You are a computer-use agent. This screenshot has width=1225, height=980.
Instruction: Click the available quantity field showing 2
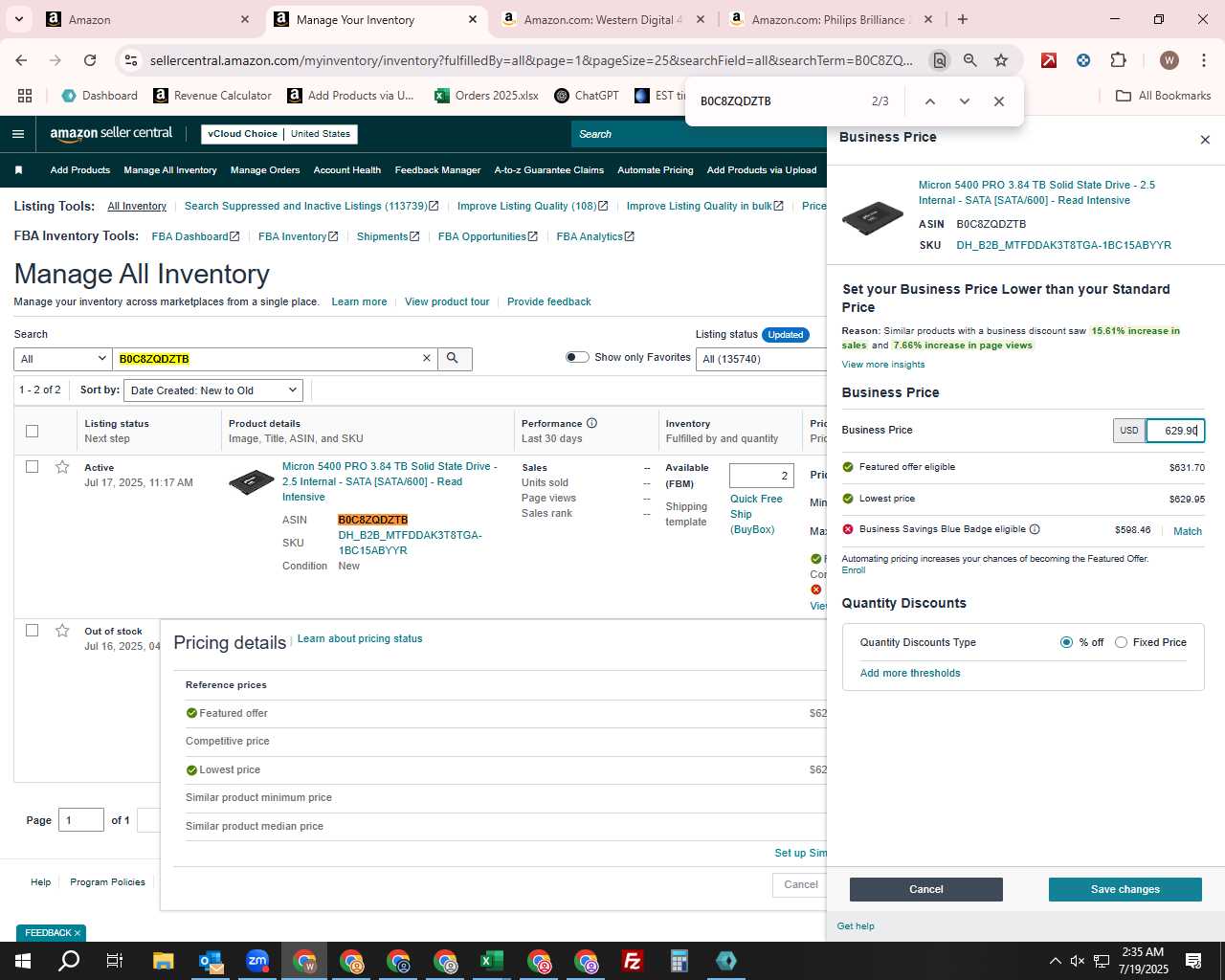pos(762,476)
